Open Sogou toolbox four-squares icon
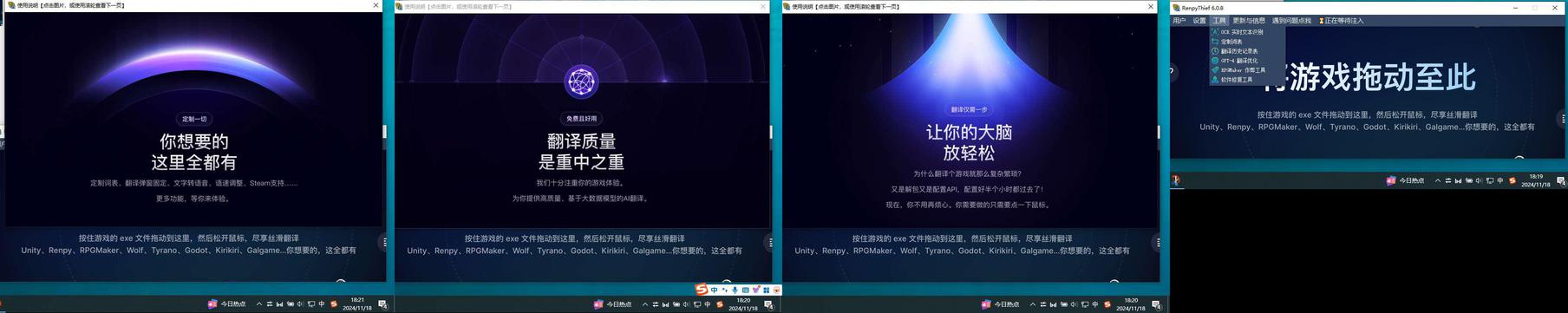Screen dimensions: 1568x313 pos(766,290)
